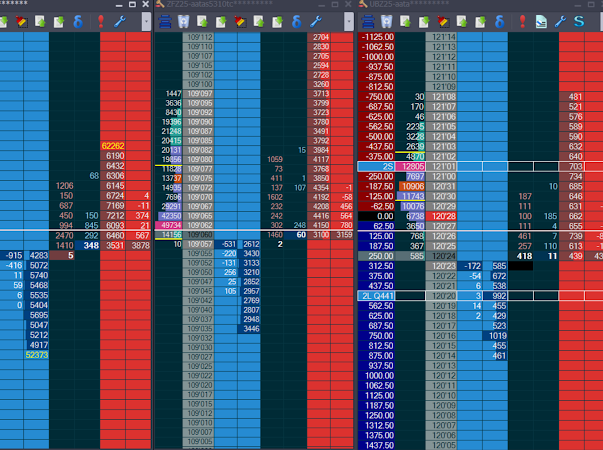The image size is (603, 450).
Task: Click the page-up icon right of the ZFZ25 paintbrush
Action: click(x=259, y=22)
